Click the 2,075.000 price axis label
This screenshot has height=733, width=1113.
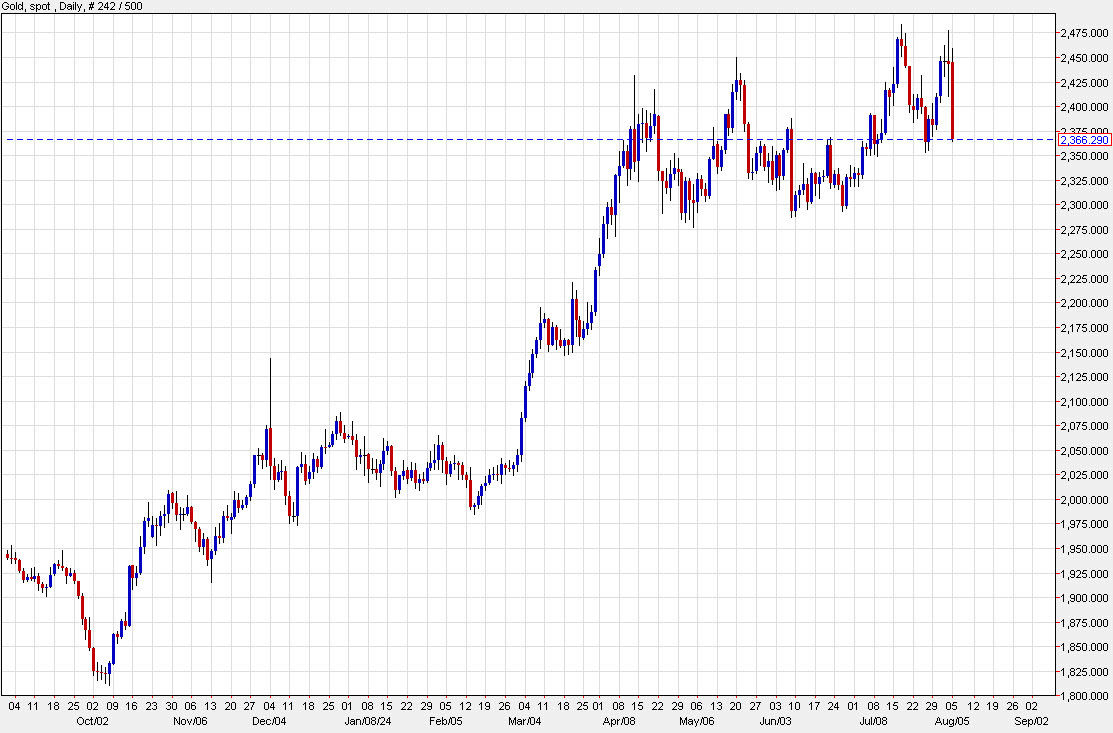coord(1084,426)
